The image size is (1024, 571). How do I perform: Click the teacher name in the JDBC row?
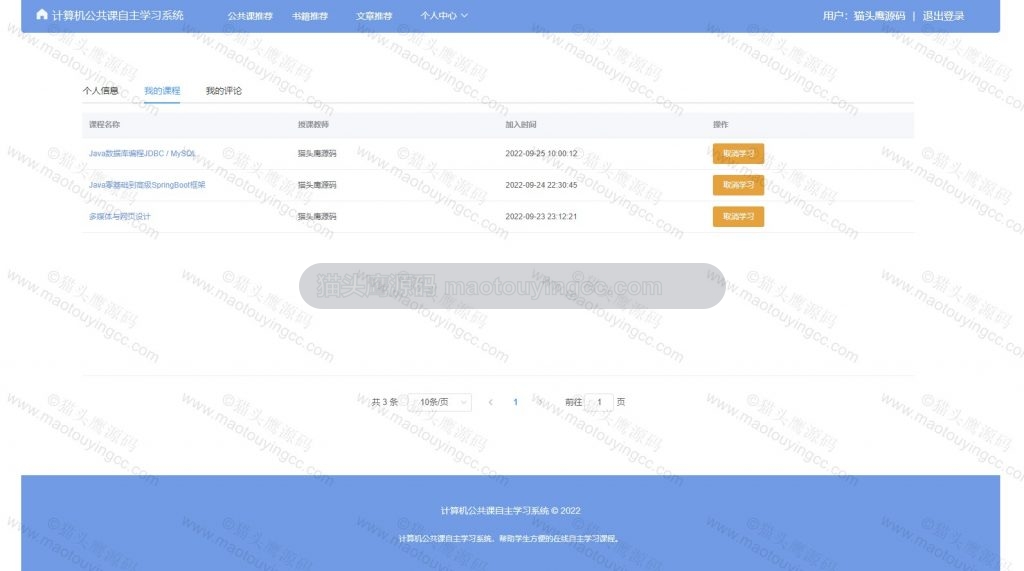coord(317,154)
